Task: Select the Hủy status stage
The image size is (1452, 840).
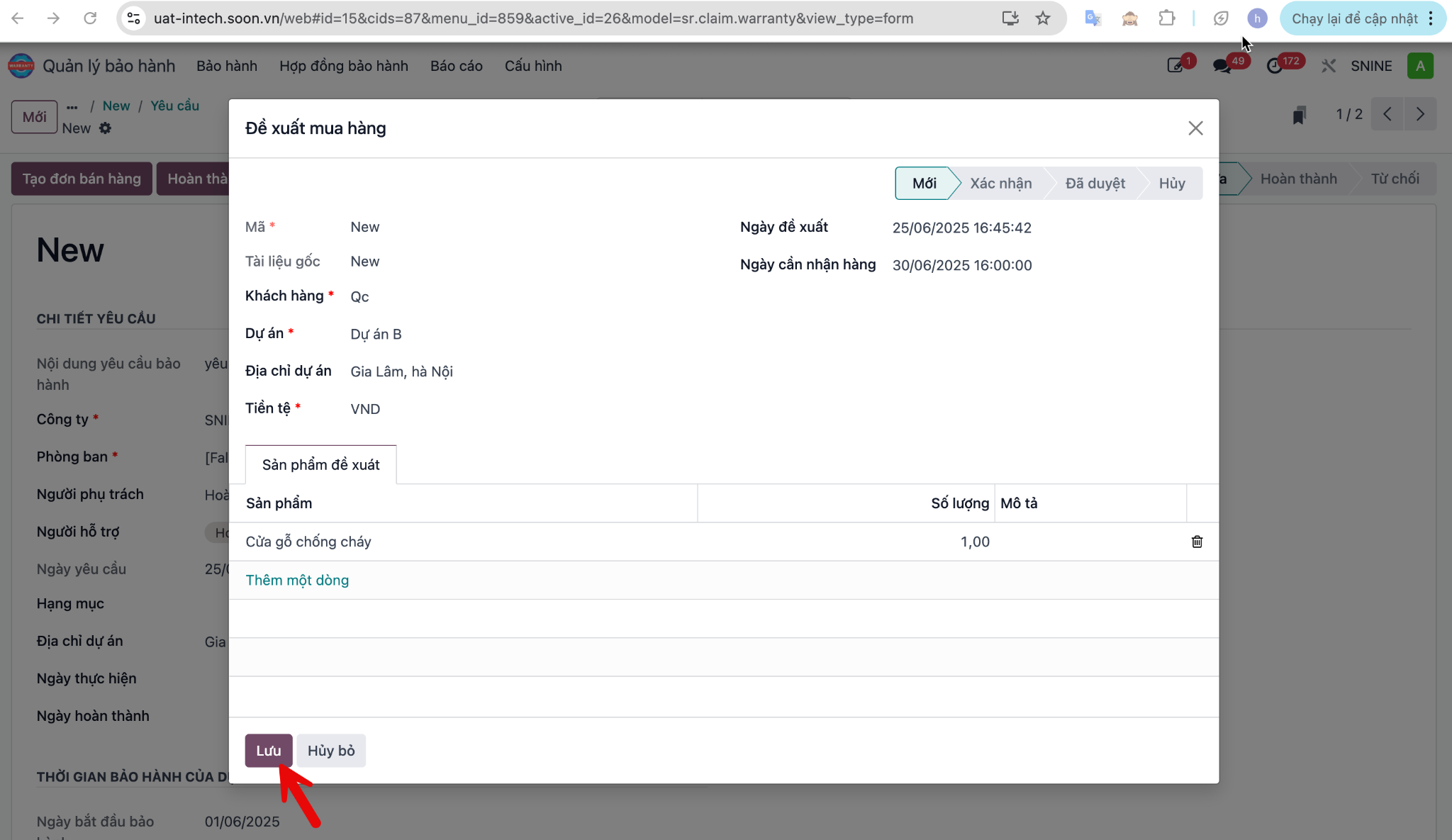Action: click(1172, 184)
